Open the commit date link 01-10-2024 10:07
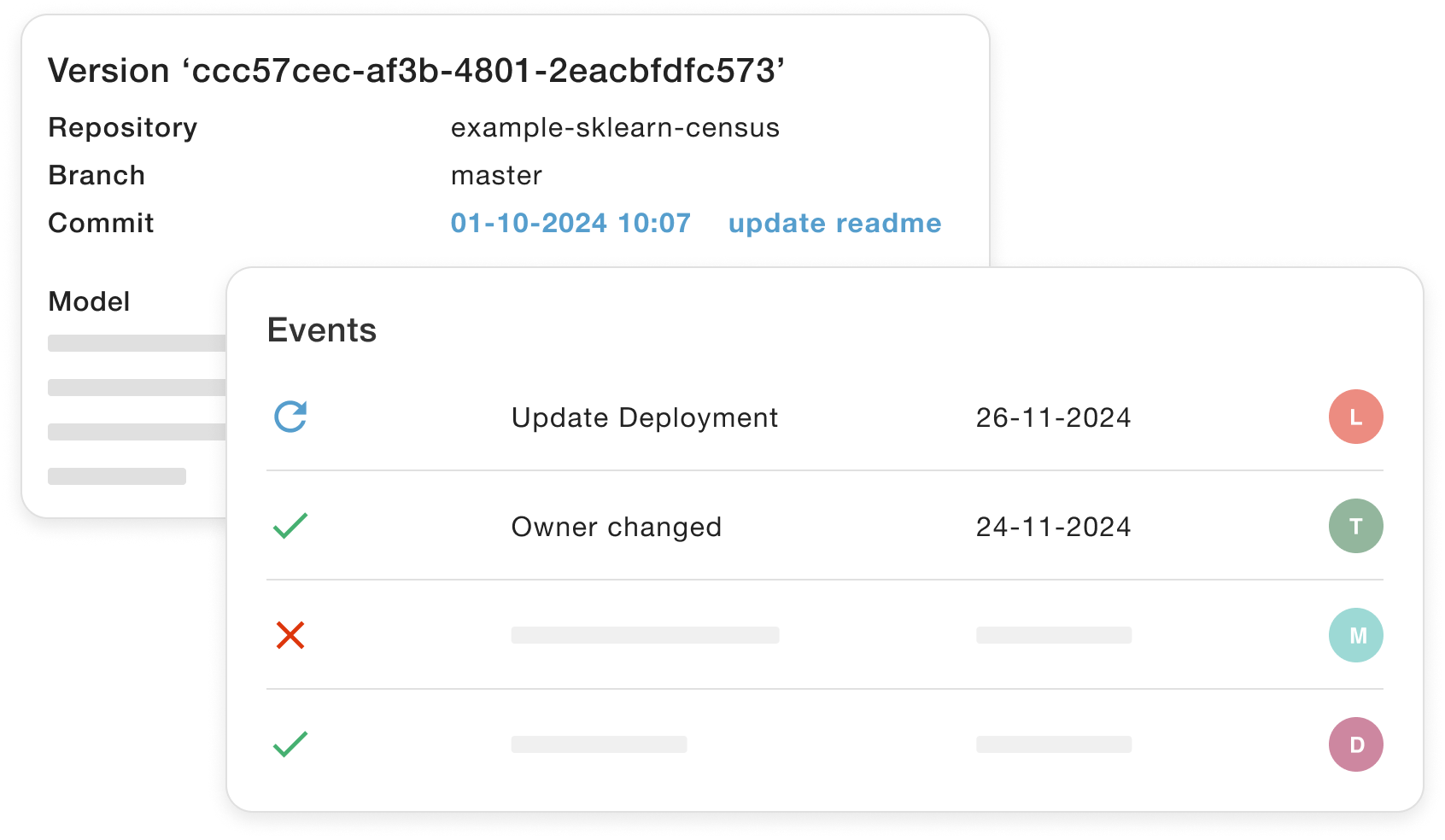 [x=570, y=223]
